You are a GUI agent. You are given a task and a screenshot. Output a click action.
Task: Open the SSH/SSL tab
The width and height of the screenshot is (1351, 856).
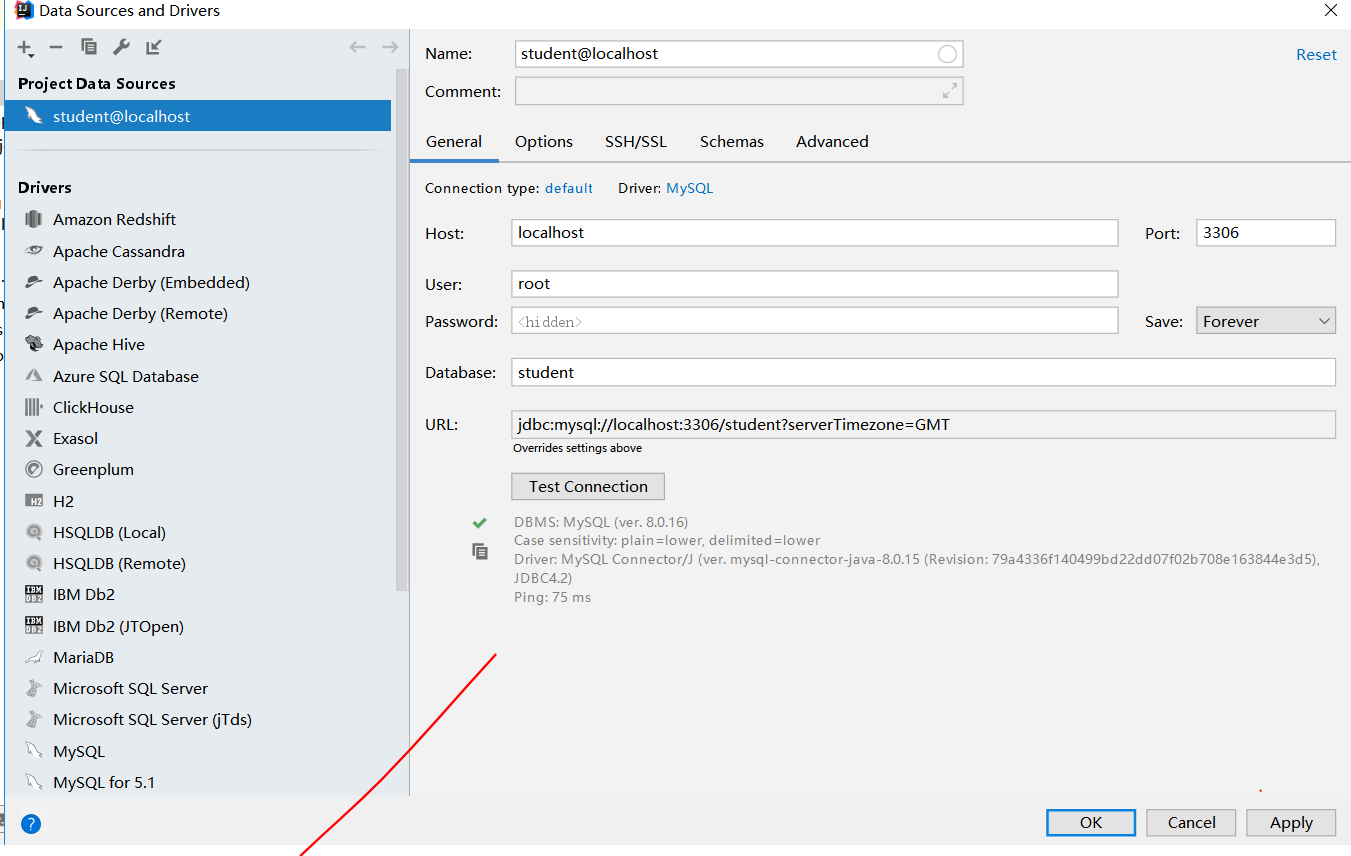[x=636, y=141]
